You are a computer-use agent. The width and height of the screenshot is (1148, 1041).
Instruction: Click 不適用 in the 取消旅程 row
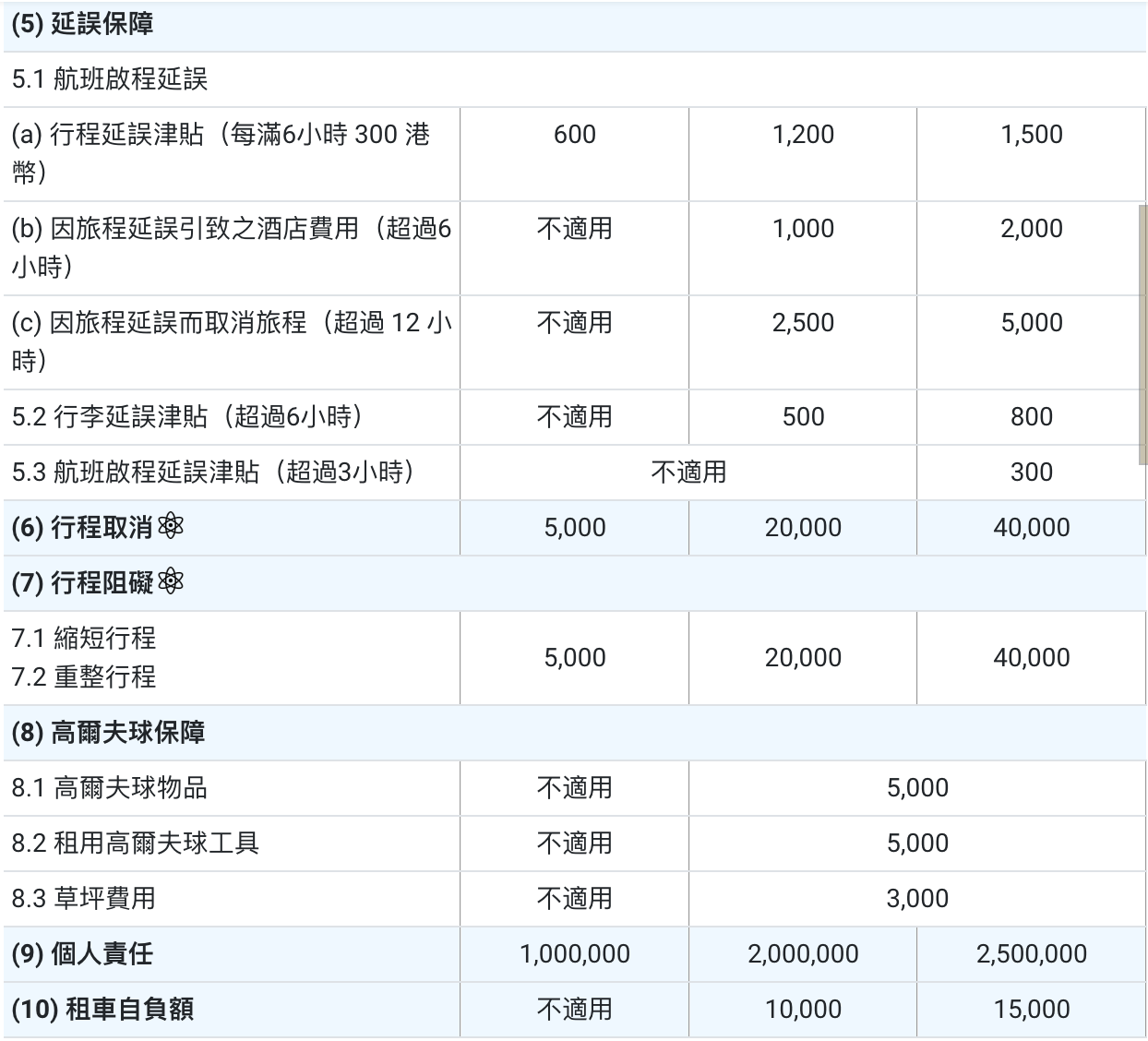pos(575,323)
